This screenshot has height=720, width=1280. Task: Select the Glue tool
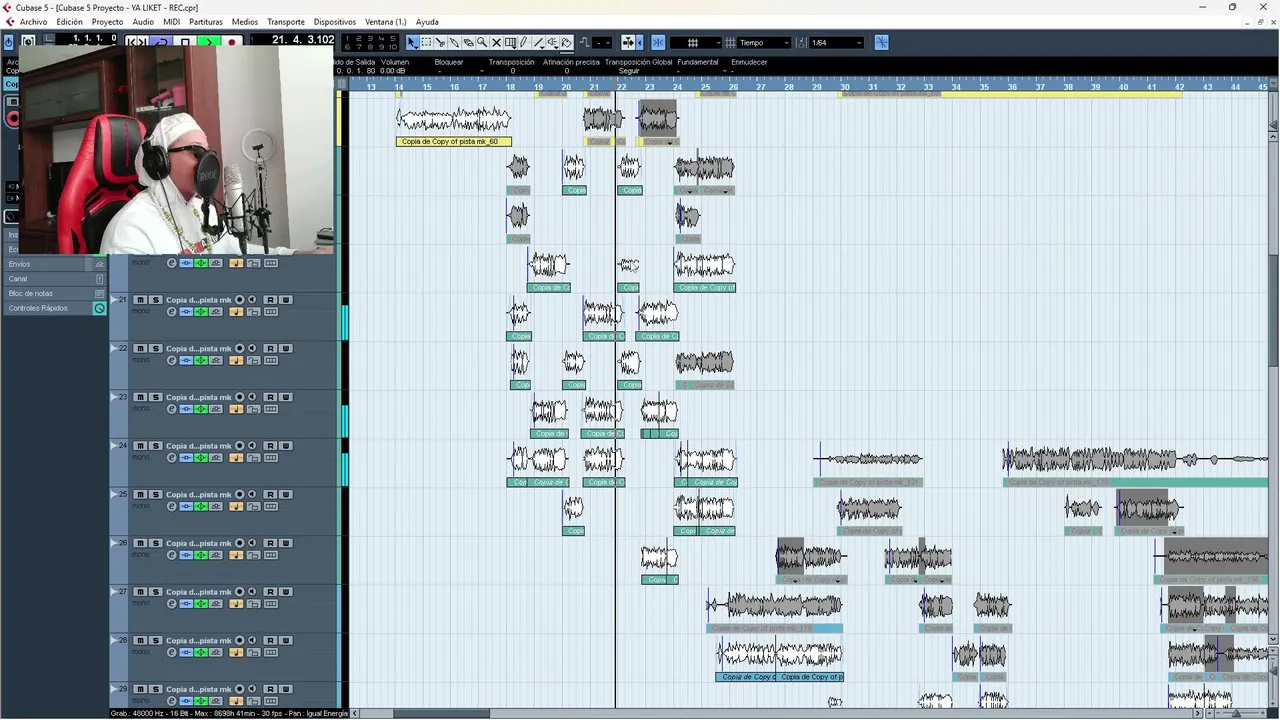455,42
